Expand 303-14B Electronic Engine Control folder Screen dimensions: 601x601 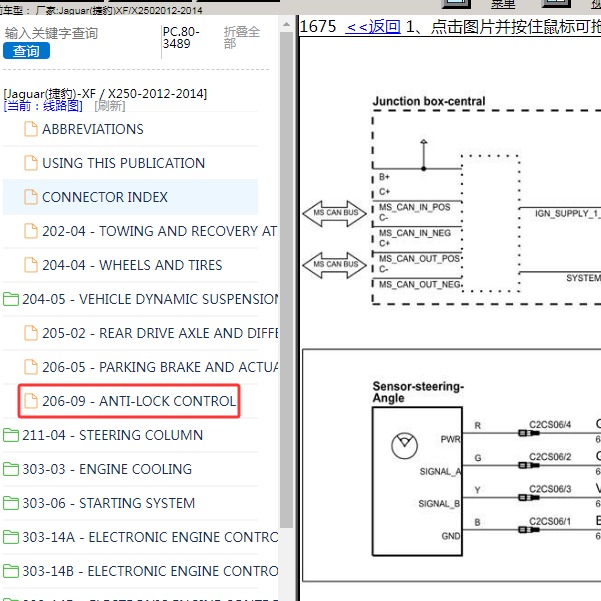coord(11,571)
